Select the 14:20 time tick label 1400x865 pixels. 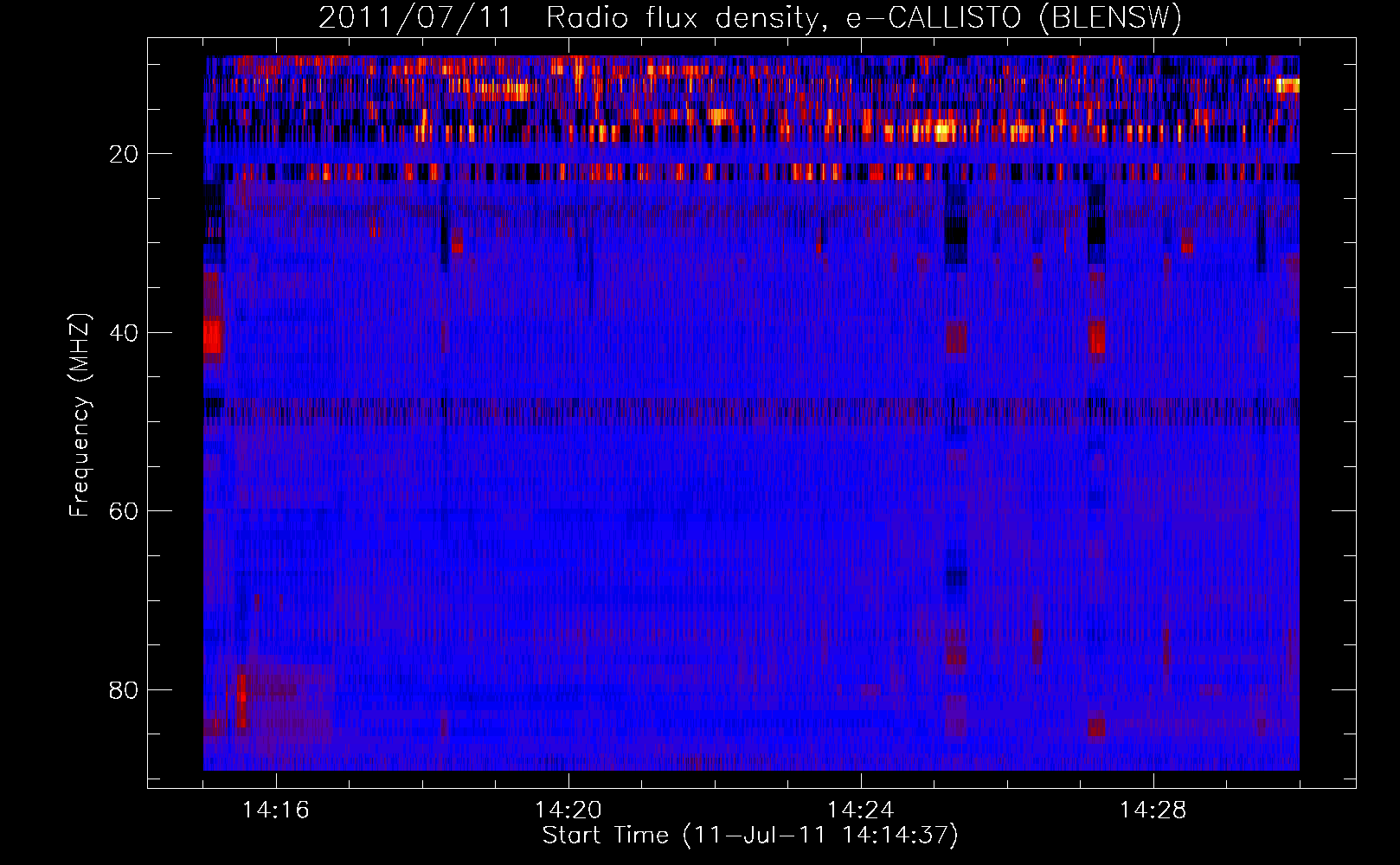point(568,810)
